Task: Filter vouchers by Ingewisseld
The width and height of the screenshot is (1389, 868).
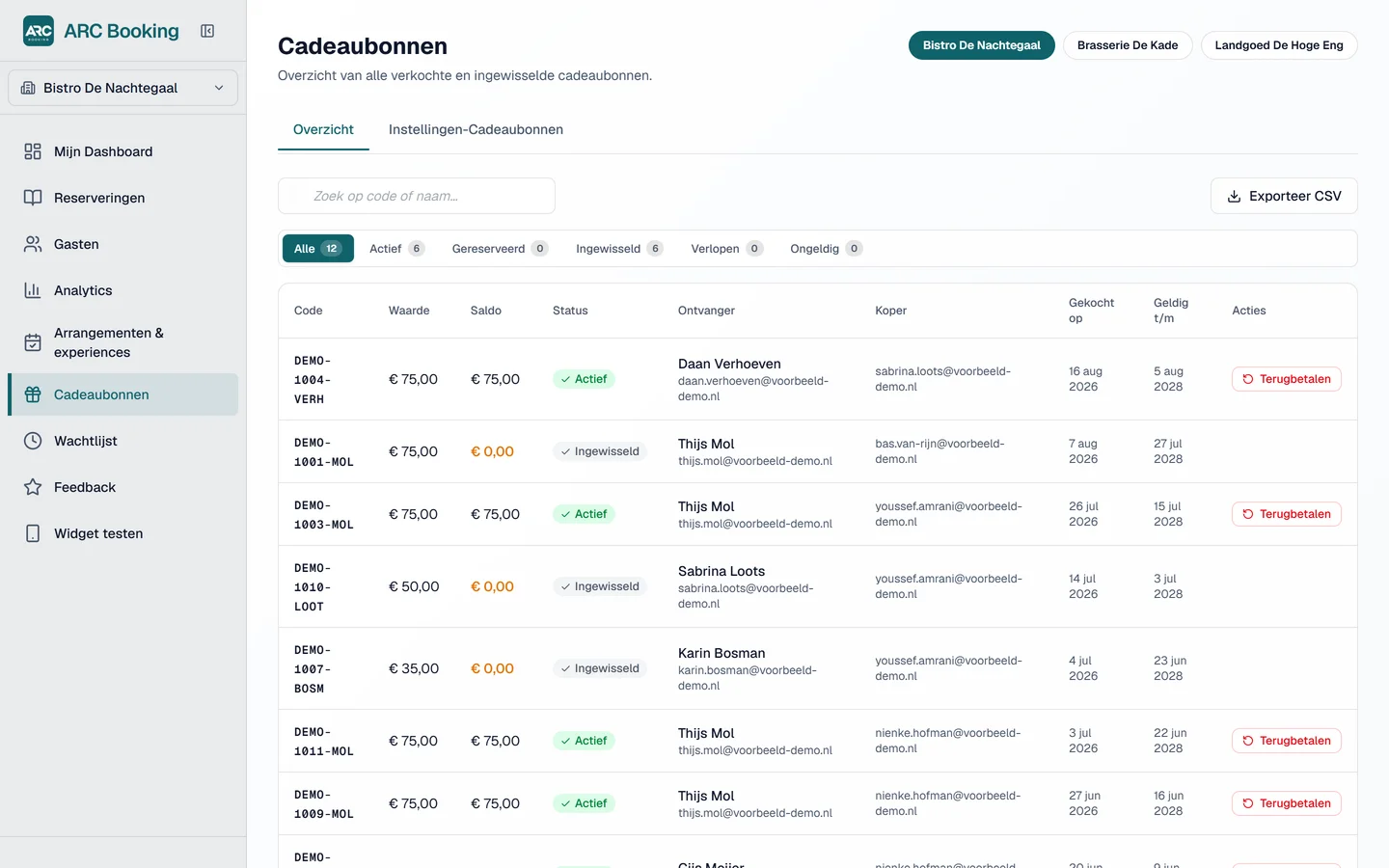Action: [x=619, y=248]
